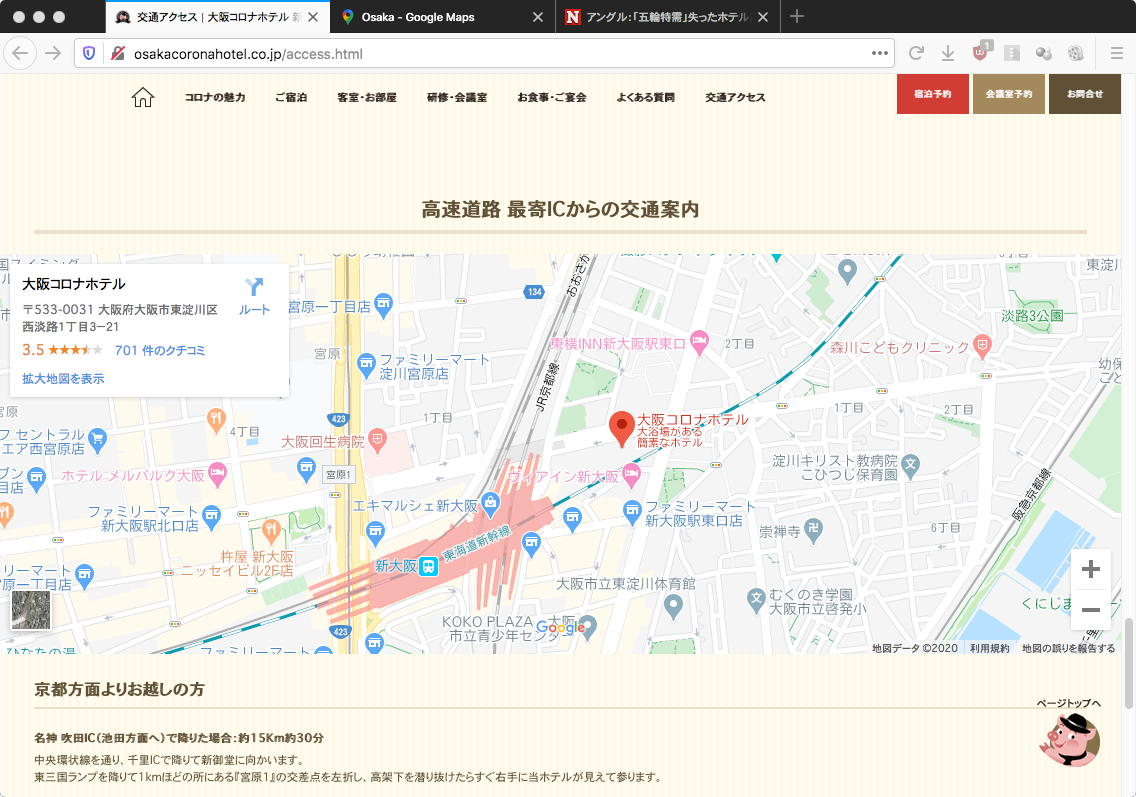The image size is (1136, 797).
Task: Open 701 件のクチコミ reviews link
Action: (160, 350)
